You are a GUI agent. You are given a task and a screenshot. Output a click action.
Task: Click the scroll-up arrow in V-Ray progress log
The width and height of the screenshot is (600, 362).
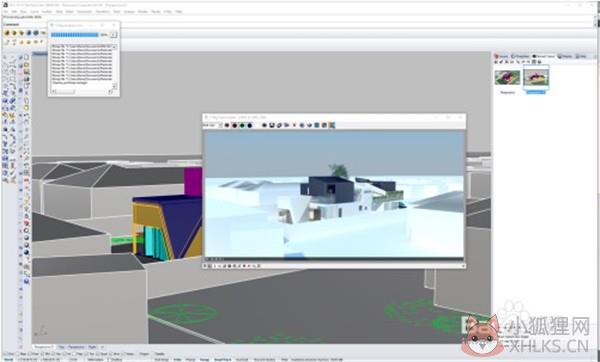tap(114, 47)
